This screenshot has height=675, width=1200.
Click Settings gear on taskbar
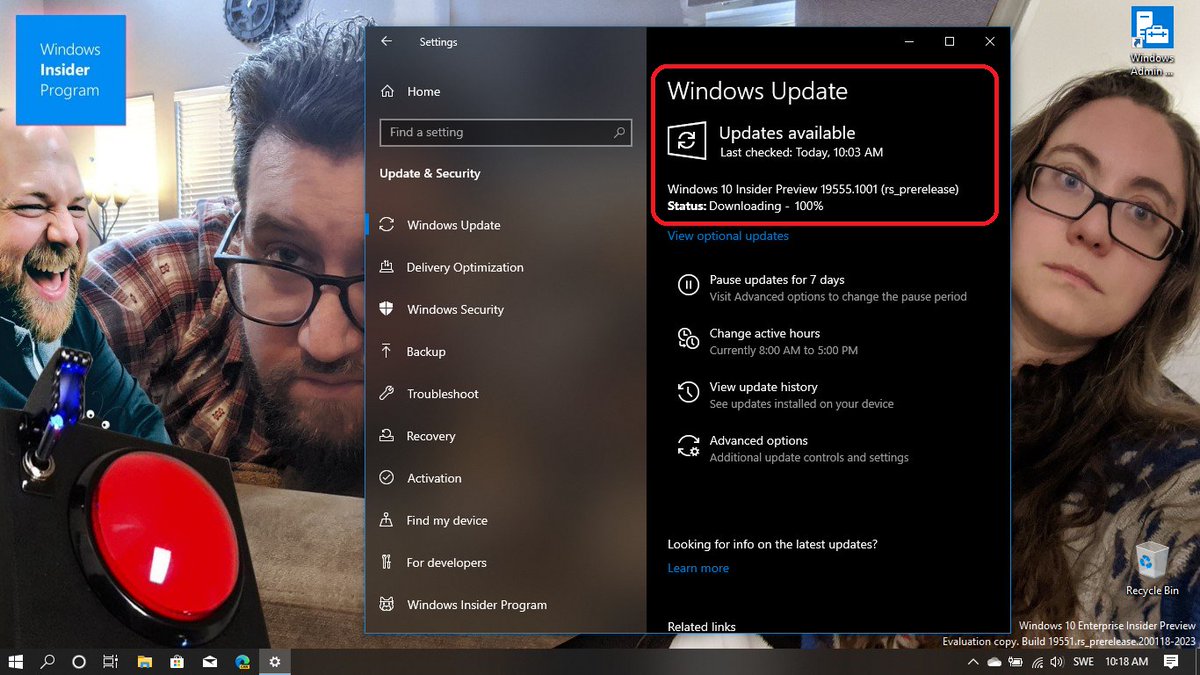tap(274, 661)
